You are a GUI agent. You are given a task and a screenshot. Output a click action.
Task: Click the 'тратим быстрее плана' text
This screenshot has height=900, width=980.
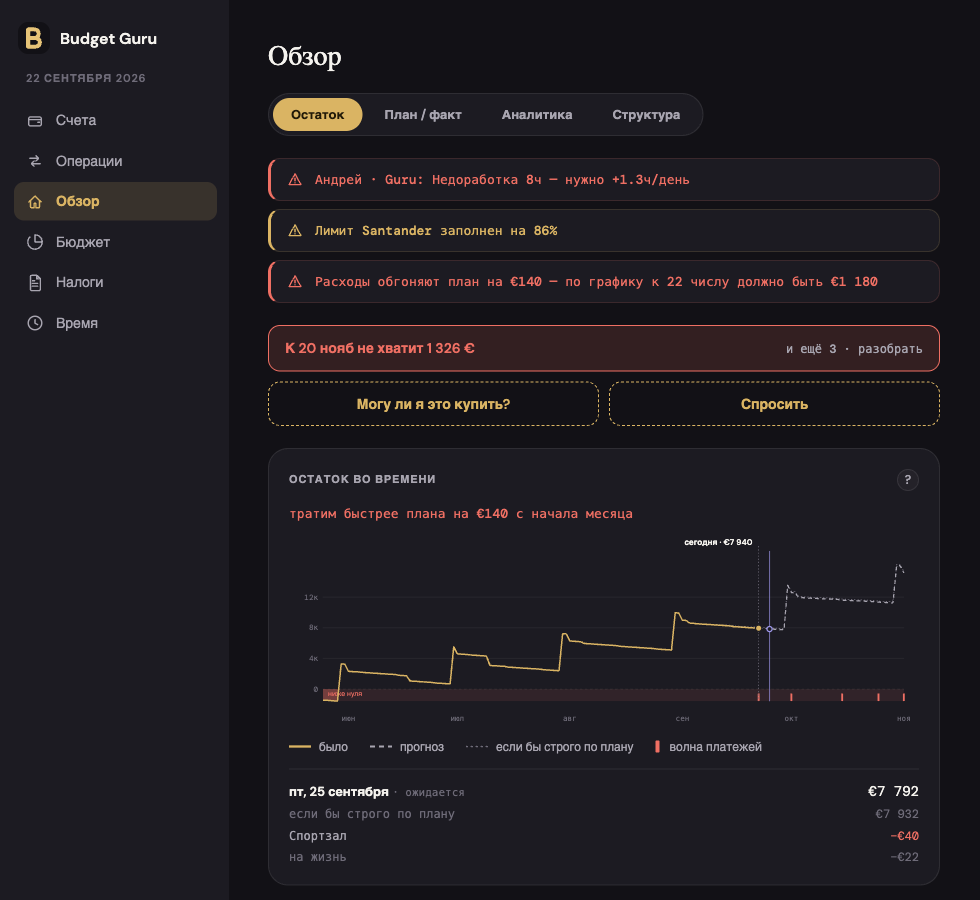(x=461, y=514)
